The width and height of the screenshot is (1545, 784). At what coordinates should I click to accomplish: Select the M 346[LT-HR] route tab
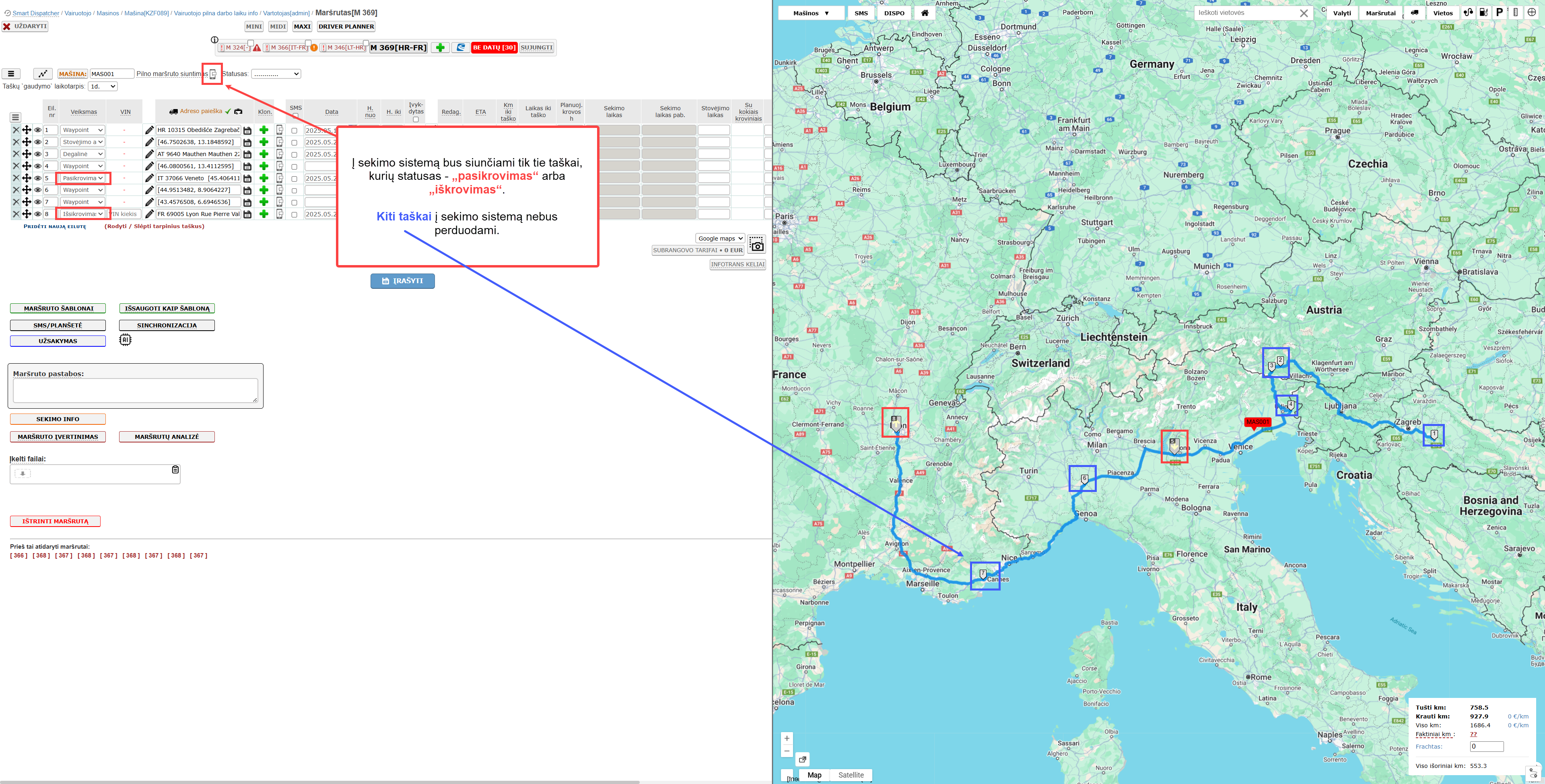[x=344, y=47]
